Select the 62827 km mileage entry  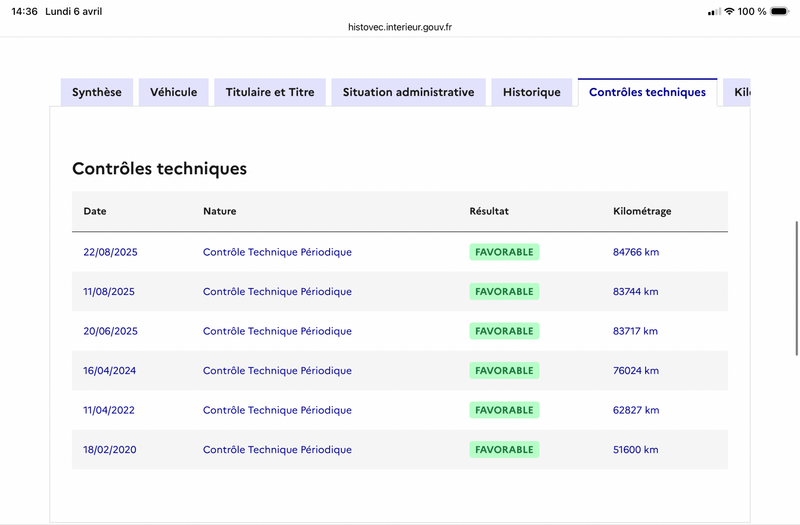[x=635, y=410]
